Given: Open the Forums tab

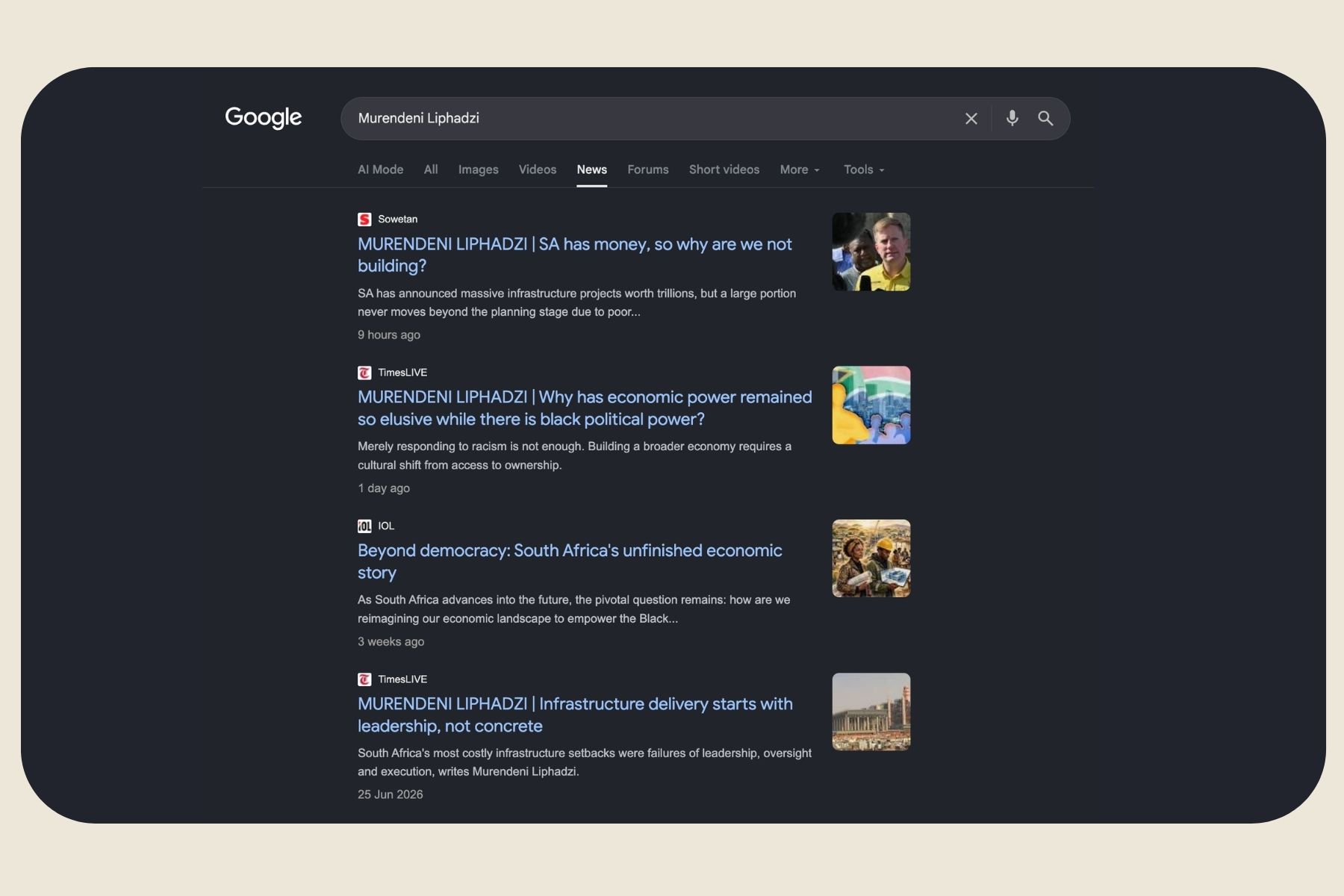Looking at the screenshot, I should 648,169.
